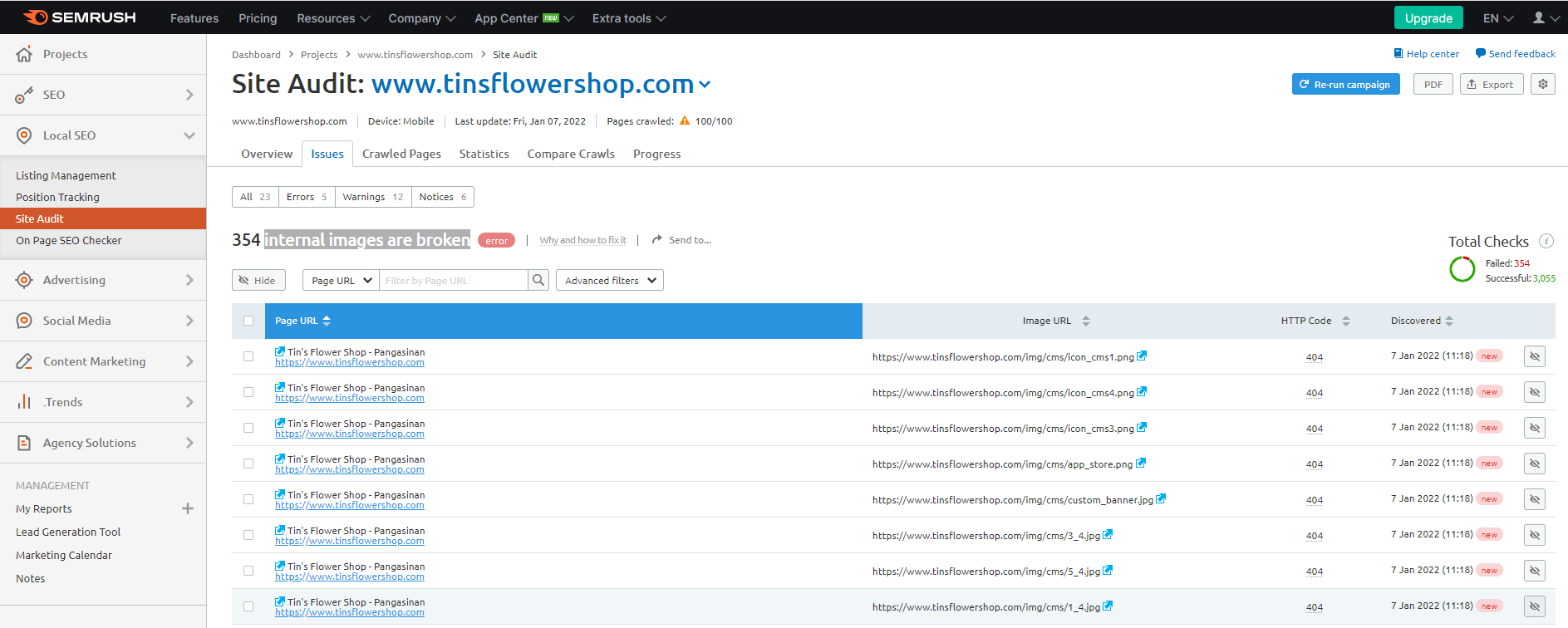The width and height of the screenshot is (1568, 628).
Task: Switch to the Statistics tab
Action: tap(484, 154)
